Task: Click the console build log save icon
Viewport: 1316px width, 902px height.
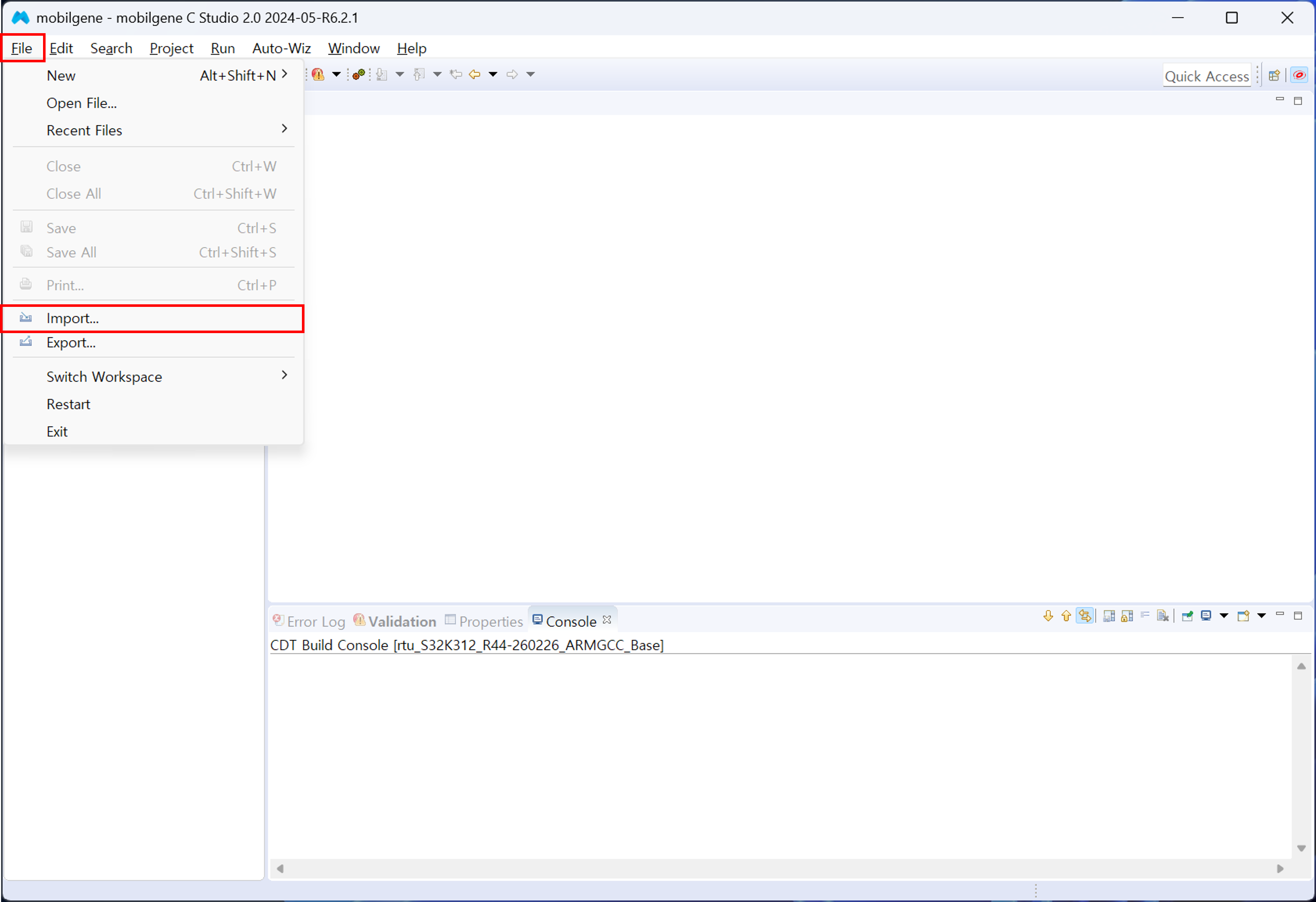Action: pos(1109,616)
